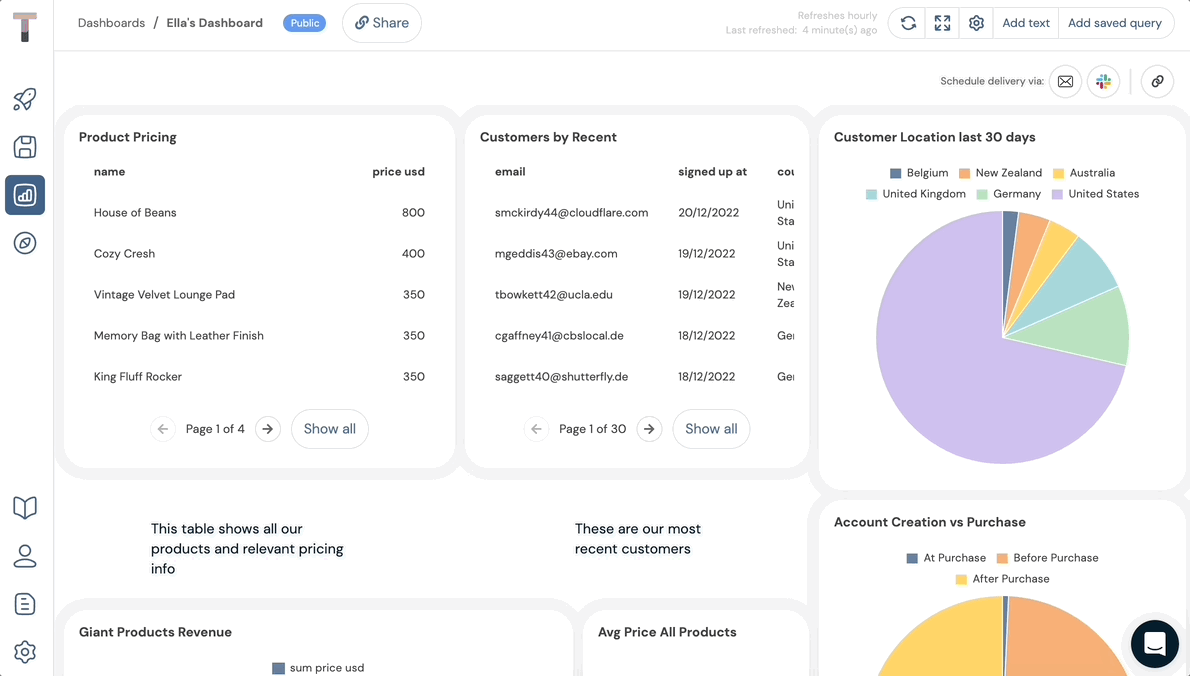Image resolution: width=1190 pixels, height=676 pixels.
Task: Click the Giant Products Revenue title
Action: click(x=156, y=633)
